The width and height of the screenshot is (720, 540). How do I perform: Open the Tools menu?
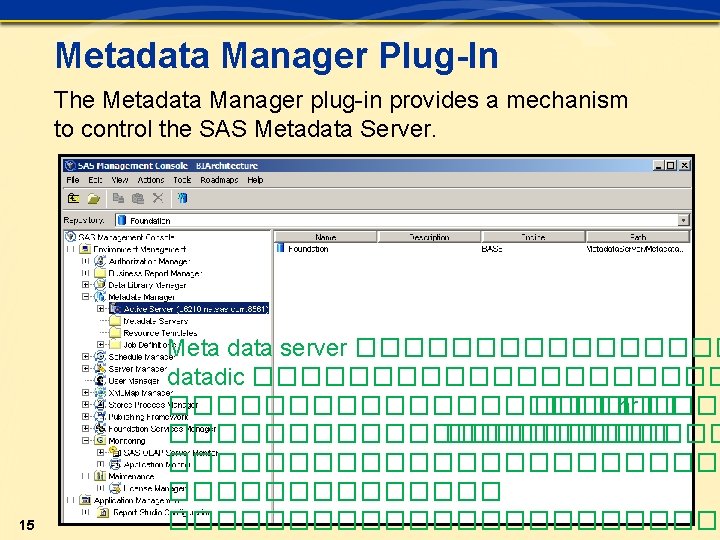coord(182,180)
